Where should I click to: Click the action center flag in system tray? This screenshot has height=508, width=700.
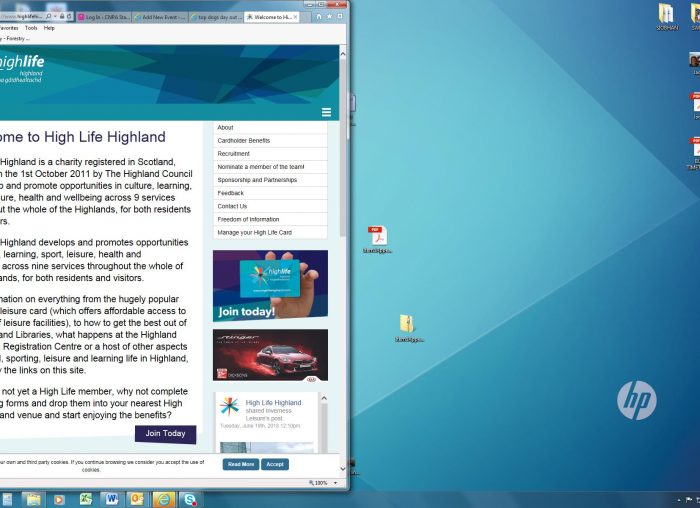point(689,500)
